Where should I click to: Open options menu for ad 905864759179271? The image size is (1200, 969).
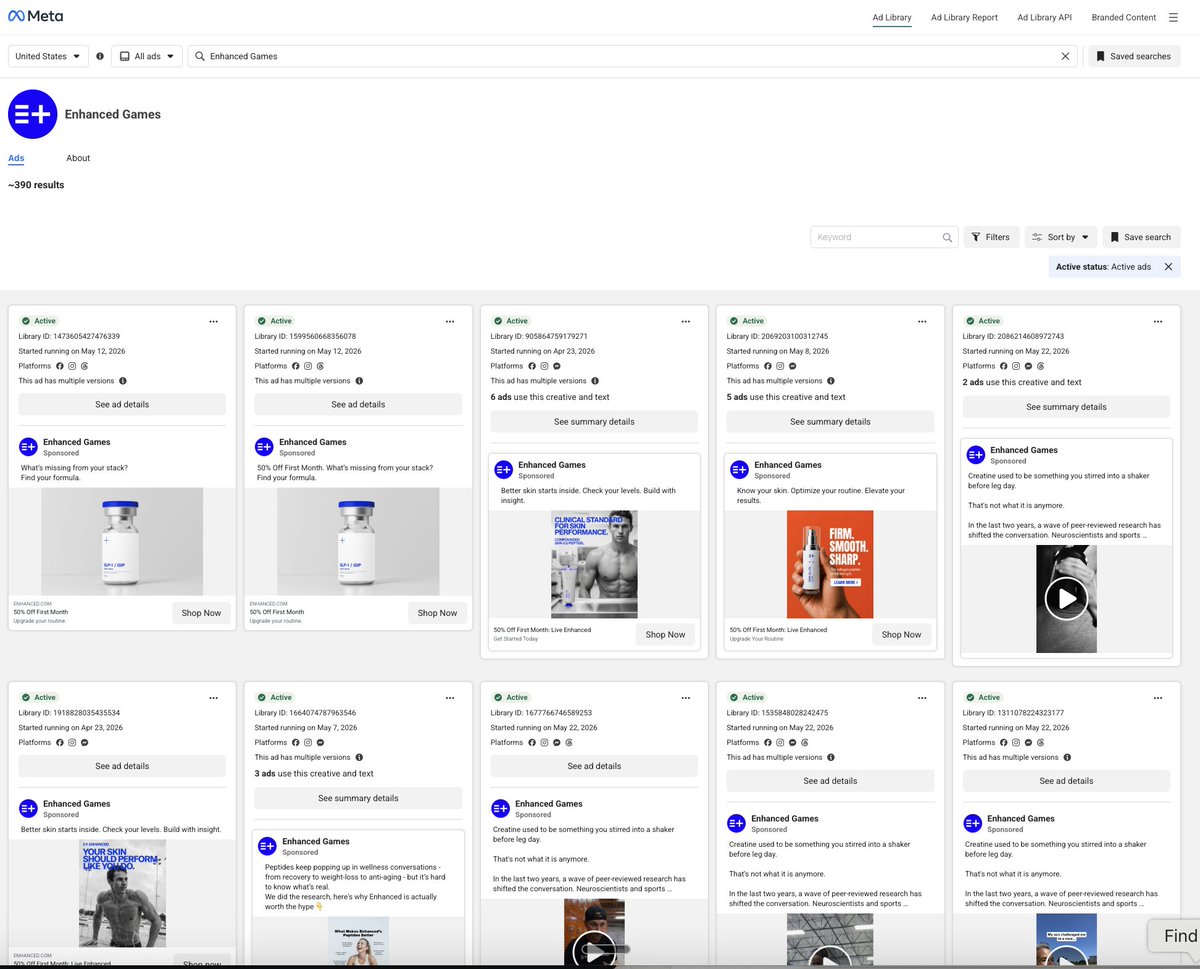685,322
